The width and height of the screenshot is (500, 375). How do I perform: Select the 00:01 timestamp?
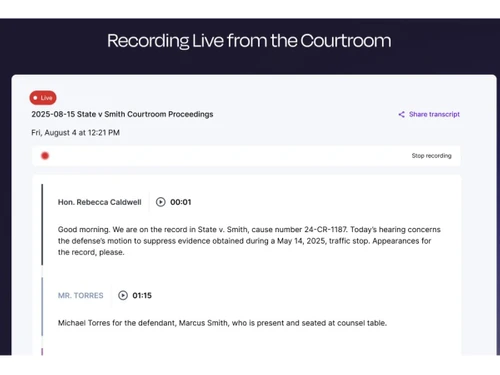pyautogui.click(x=181, y=202)
